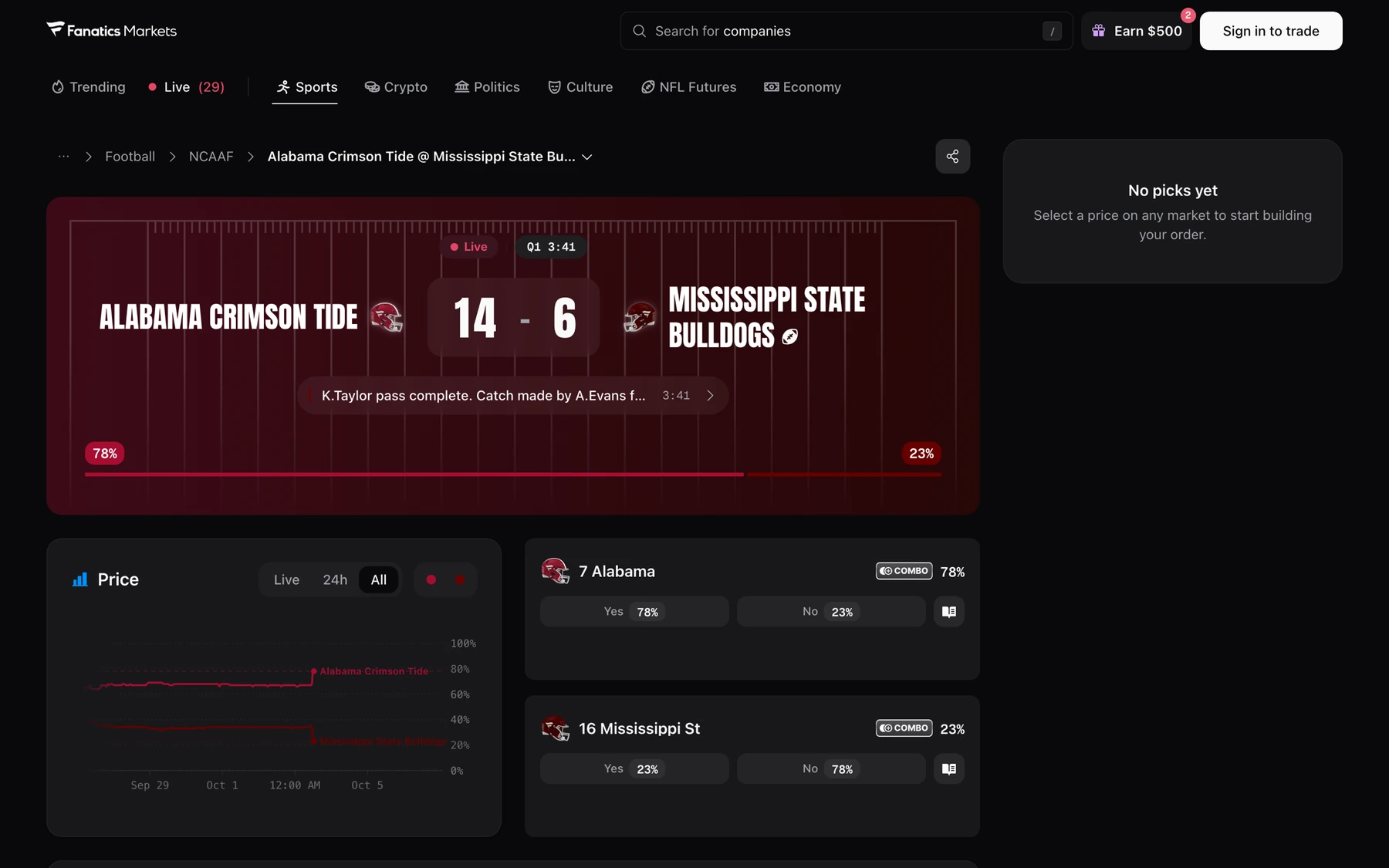Toggle the first red series dot in chart
This screenshot has width=1389, height=868.
[x=431, y=580]
